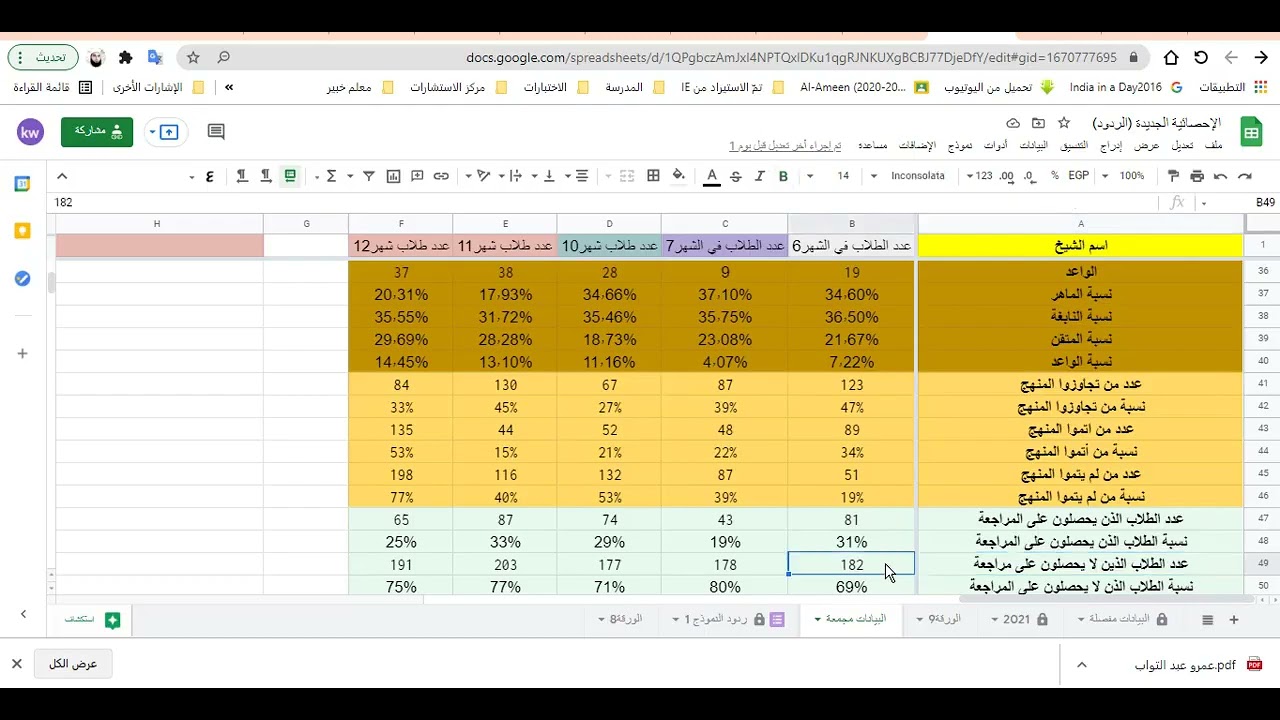
Task: Apply EGP currency format
Action: [1079, 176]
